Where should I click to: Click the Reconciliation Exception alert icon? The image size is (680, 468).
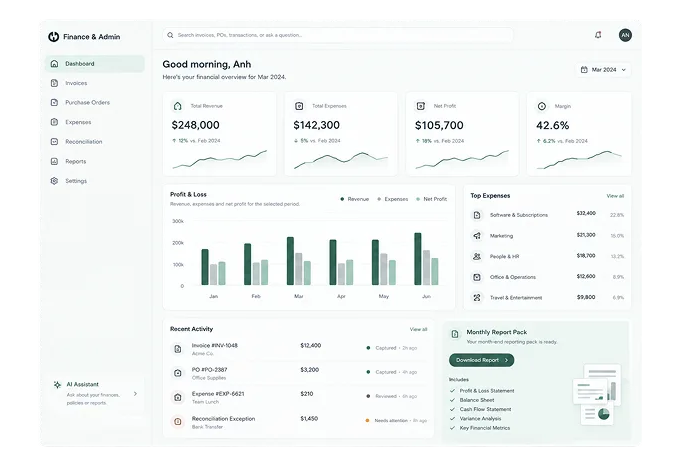[x=178, y=421]
